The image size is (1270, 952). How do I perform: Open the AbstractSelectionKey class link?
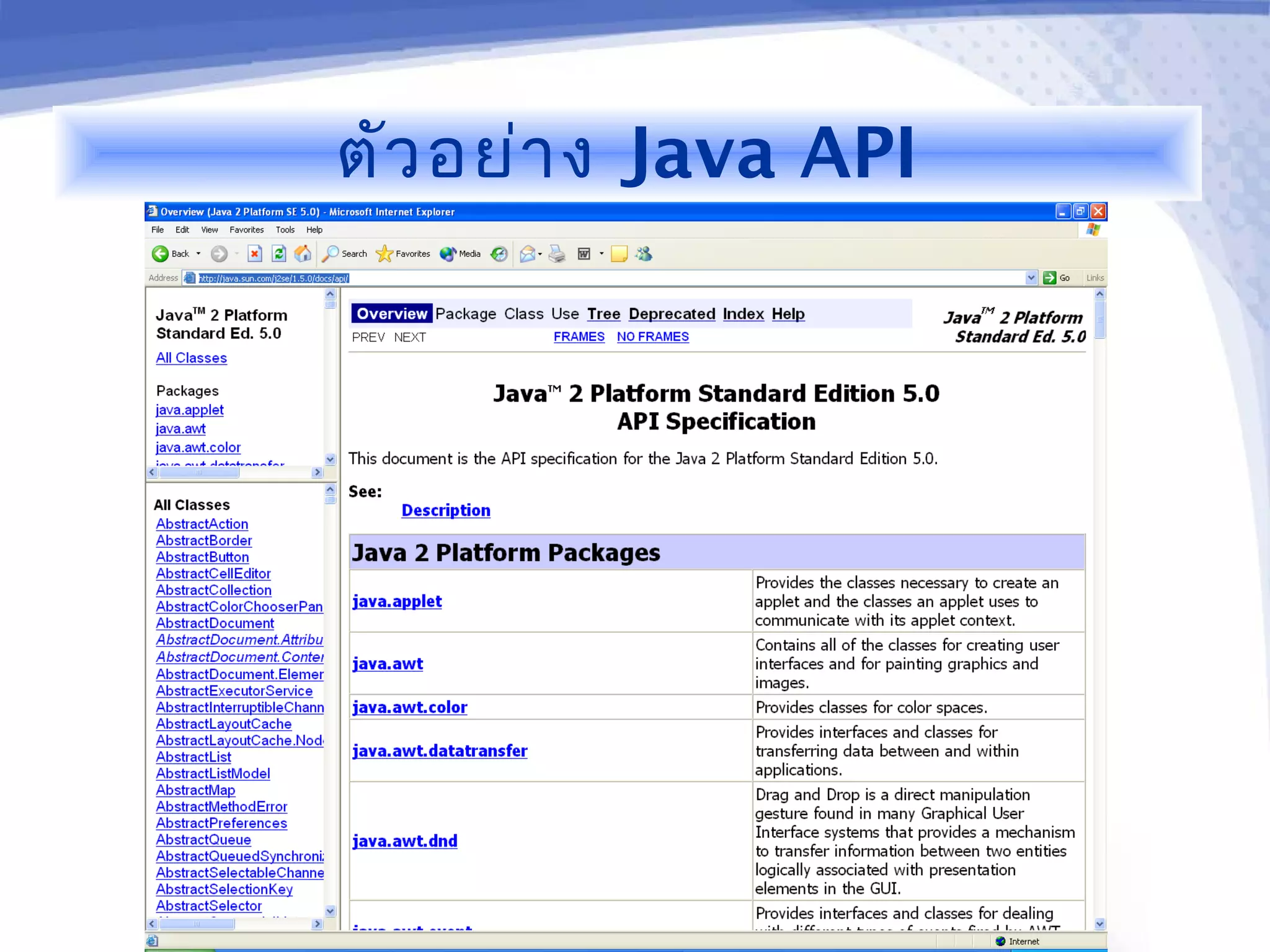[x=224, y=889]
